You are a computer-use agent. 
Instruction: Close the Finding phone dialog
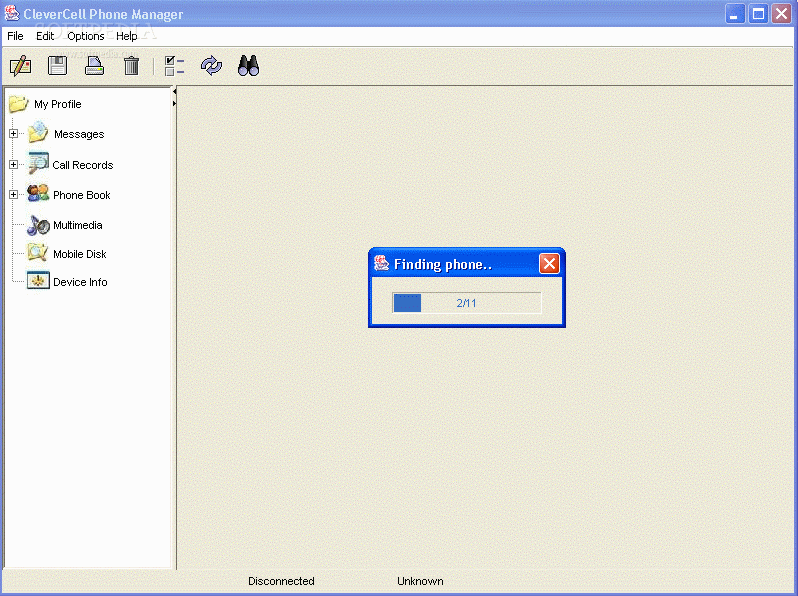(x=549, y=264)
